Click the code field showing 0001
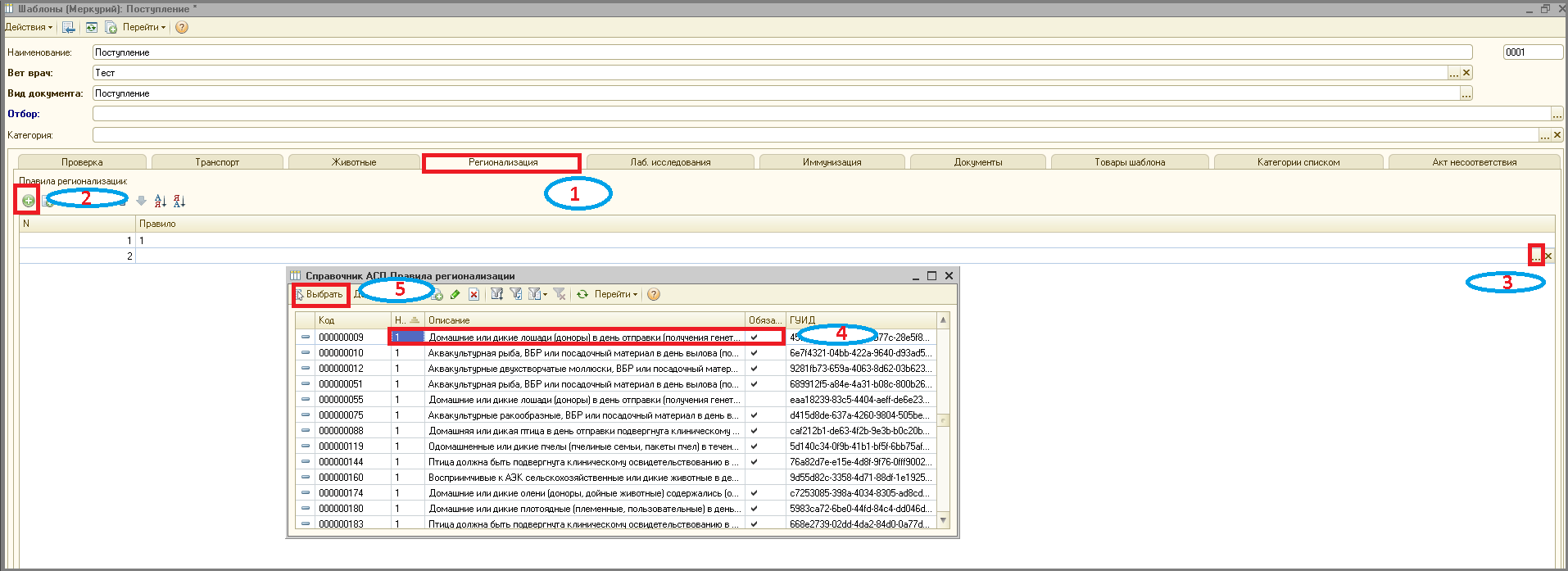The image size is (1568, 571). 1533,52
